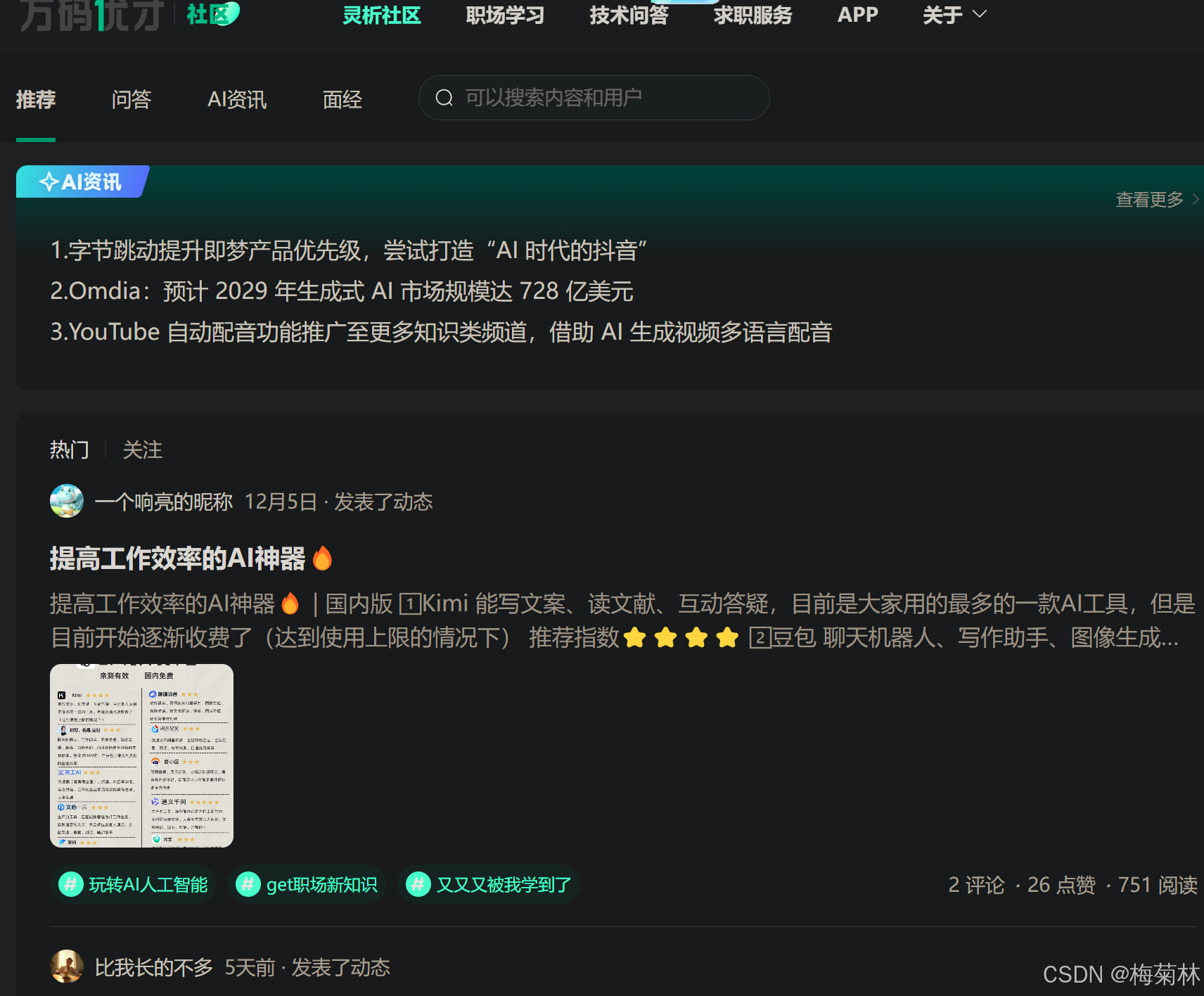Focus the 可以搜索内容和用户 search field
This screenshot has width=1204, height=996.
tap(594, 98)
